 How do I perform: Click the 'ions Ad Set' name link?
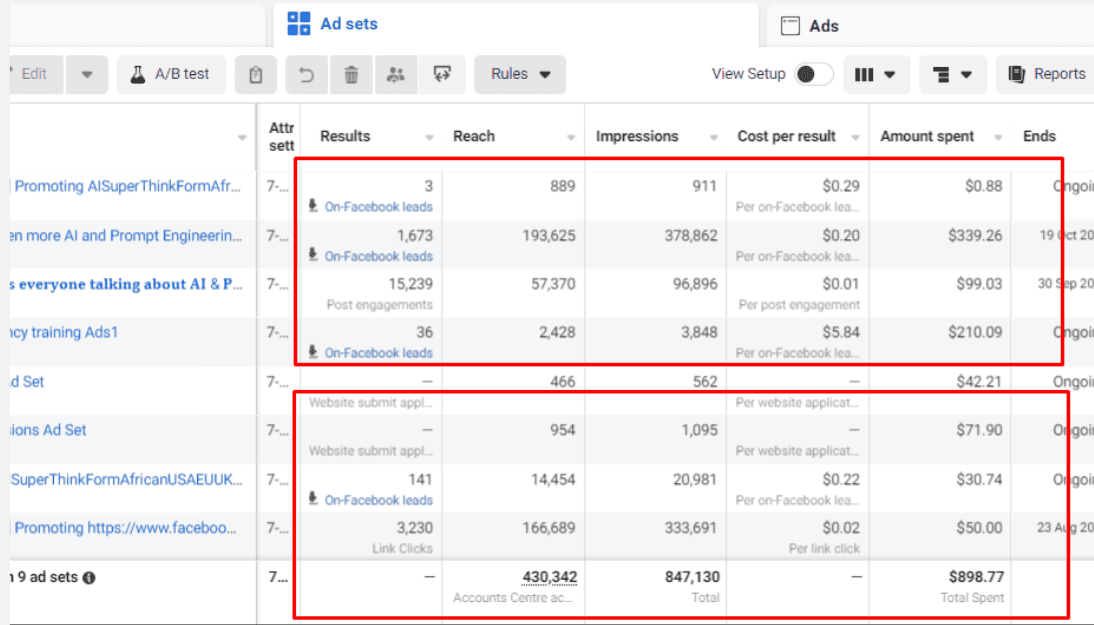pos(48,430)
